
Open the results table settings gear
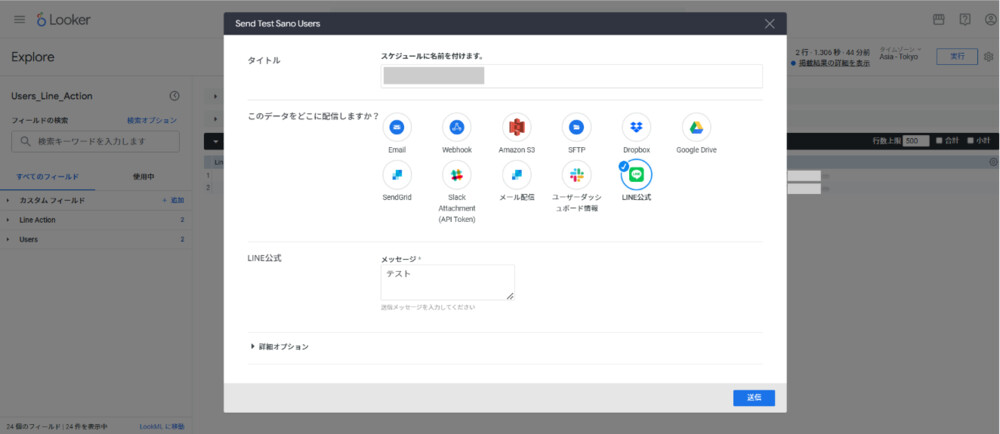point(993,163)
